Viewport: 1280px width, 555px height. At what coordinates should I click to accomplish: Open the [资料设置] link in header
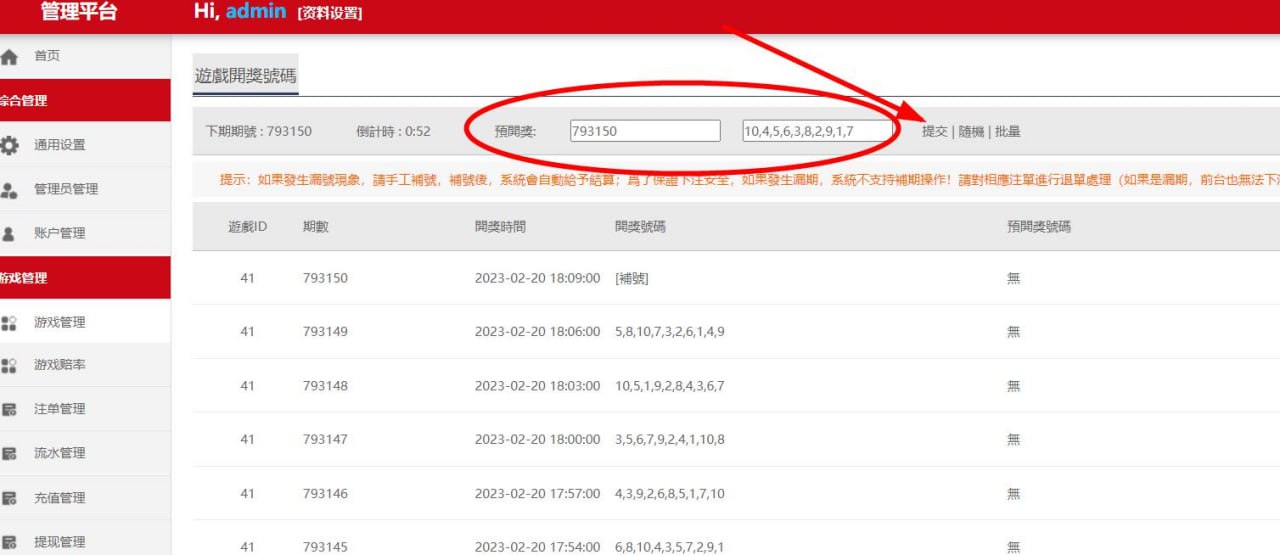[329, 13]
